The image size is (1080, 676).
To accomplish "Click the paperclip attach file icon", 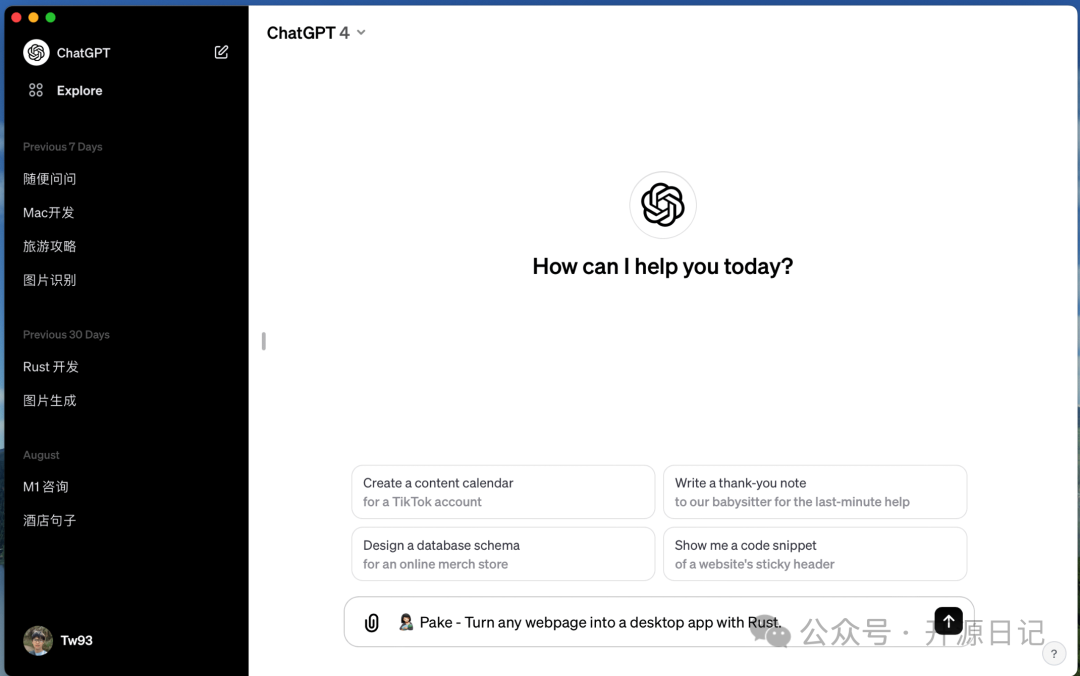I will click(x=371, y=622).
